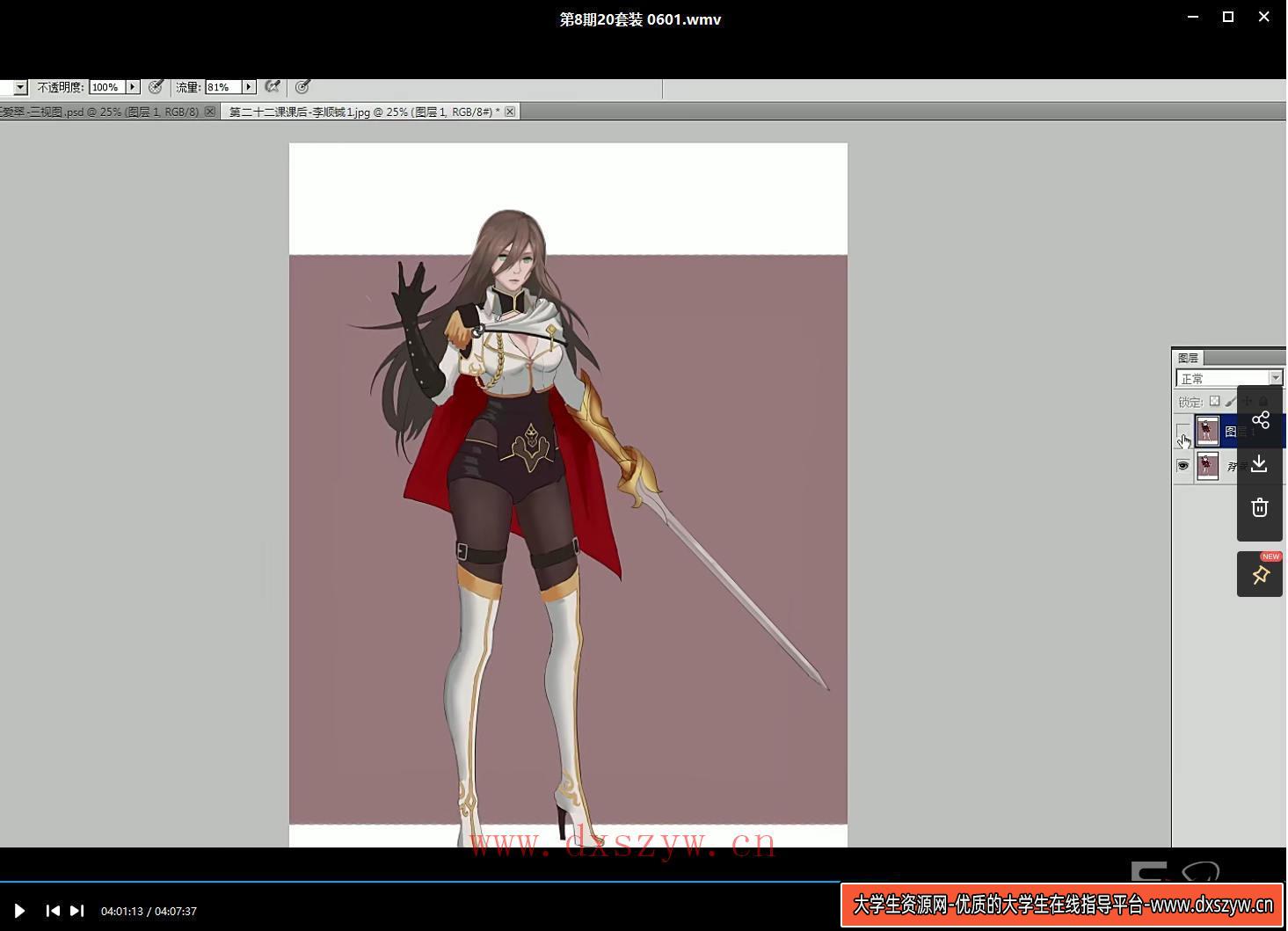Show the hidden 图层 1 layer visibility box
Screen dimensions: 1288x931
pos(1182,431)
